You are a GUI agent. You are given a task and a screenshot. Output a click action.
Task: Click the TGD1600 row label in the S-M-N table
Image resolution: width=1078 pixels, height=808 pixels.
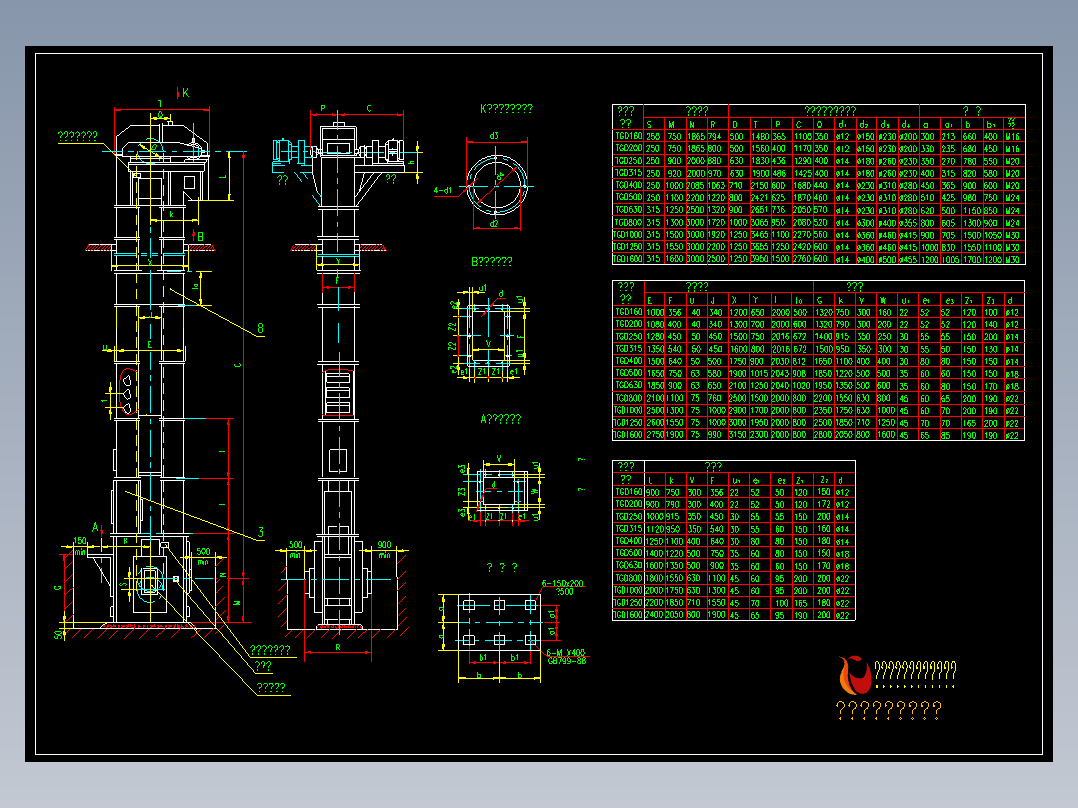pos(628,259)
